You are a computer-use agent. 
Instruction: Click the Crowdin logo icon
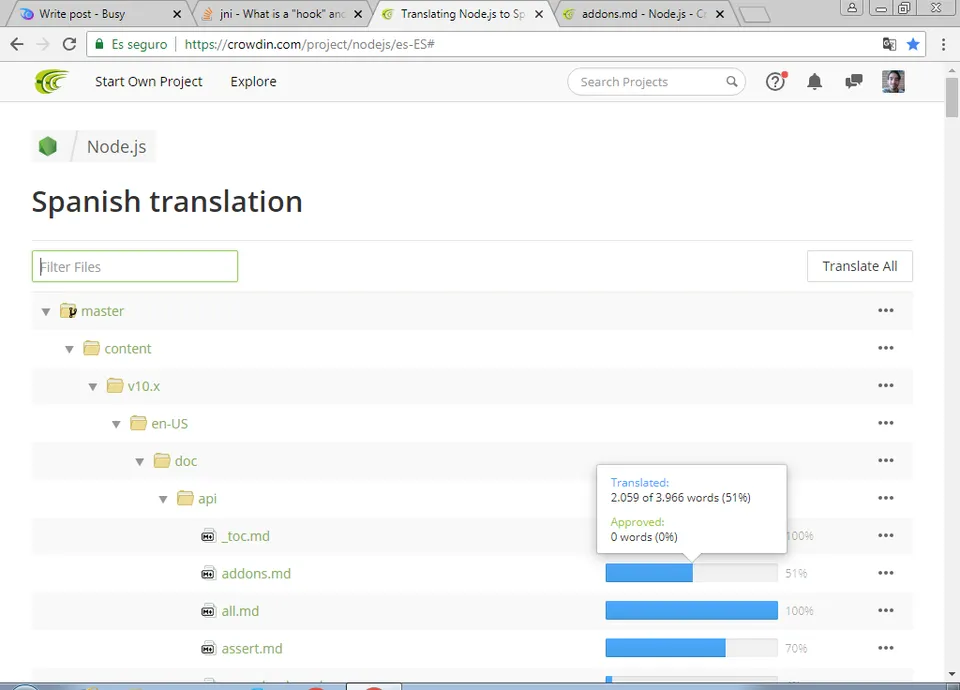pos(51,81)
